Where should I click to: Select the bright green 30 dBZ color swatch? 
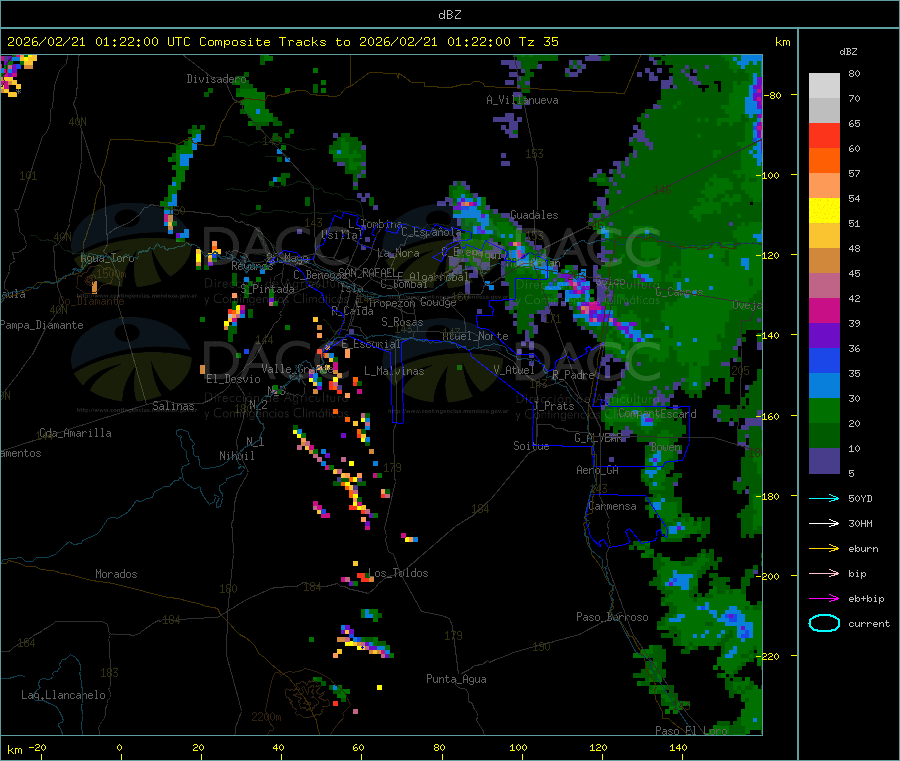point(824,410)
